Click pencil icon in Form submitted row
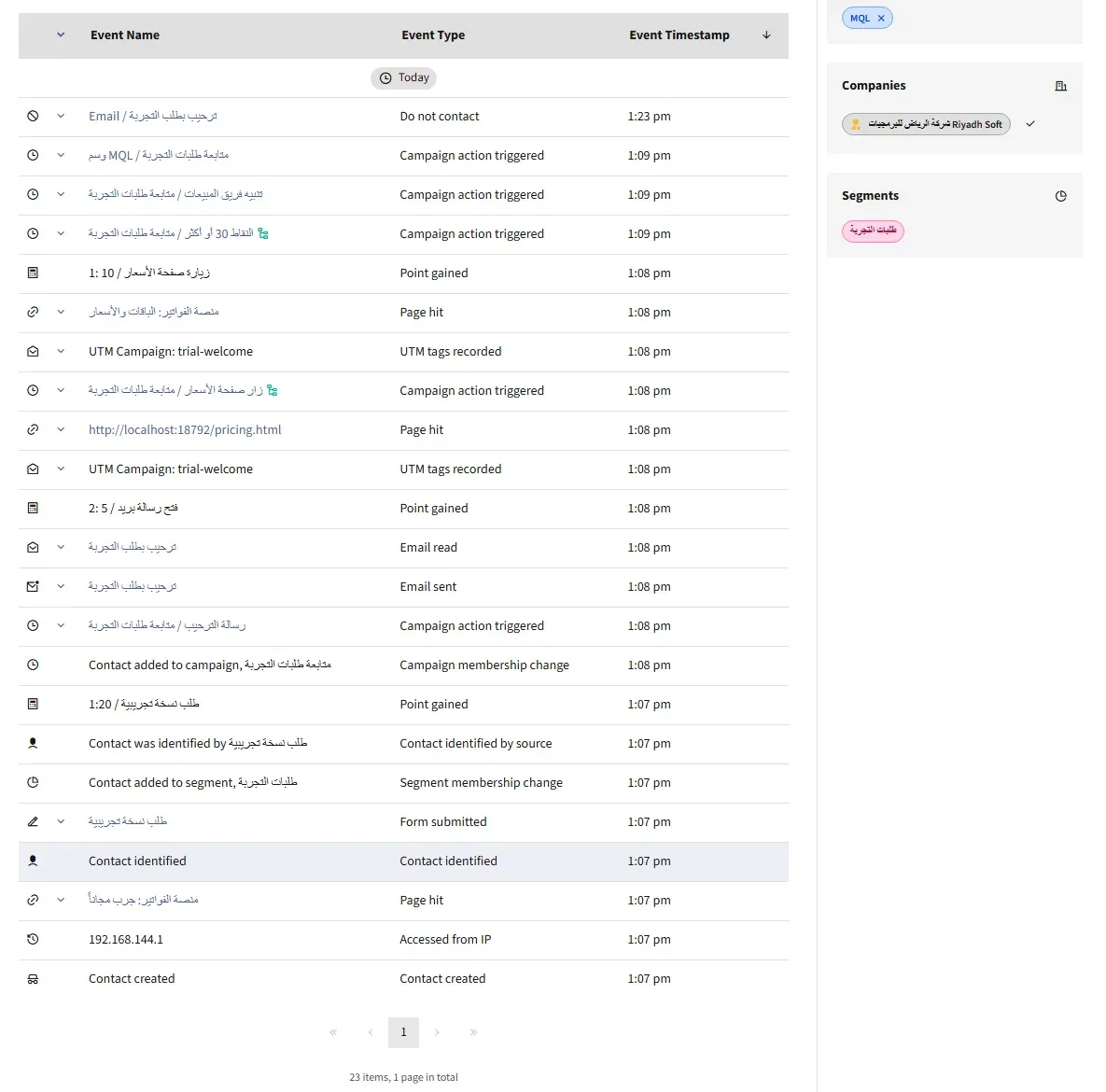Viewport: 1106px width, 1092px height. pos(33,822)
